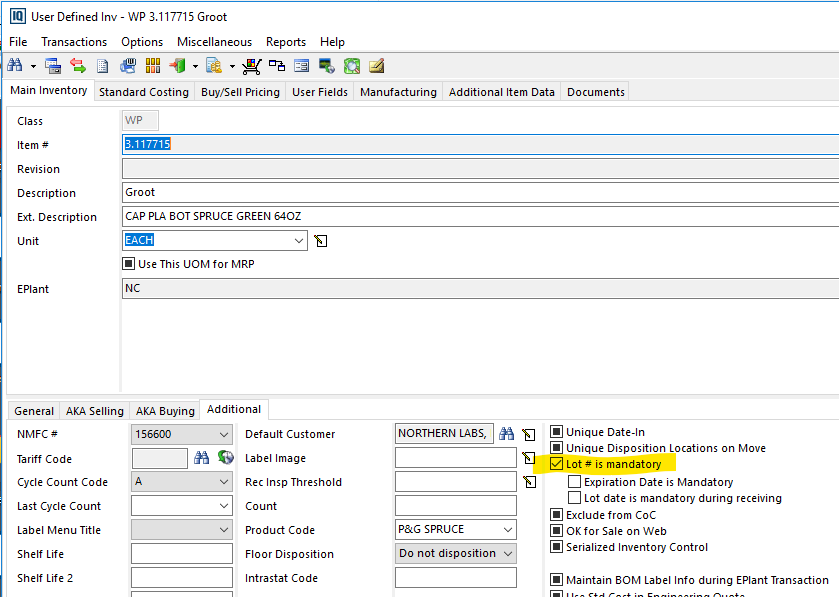839x597 pixels.
Task: Click the stacked windows toolbar icon
Action: [52, 66]
